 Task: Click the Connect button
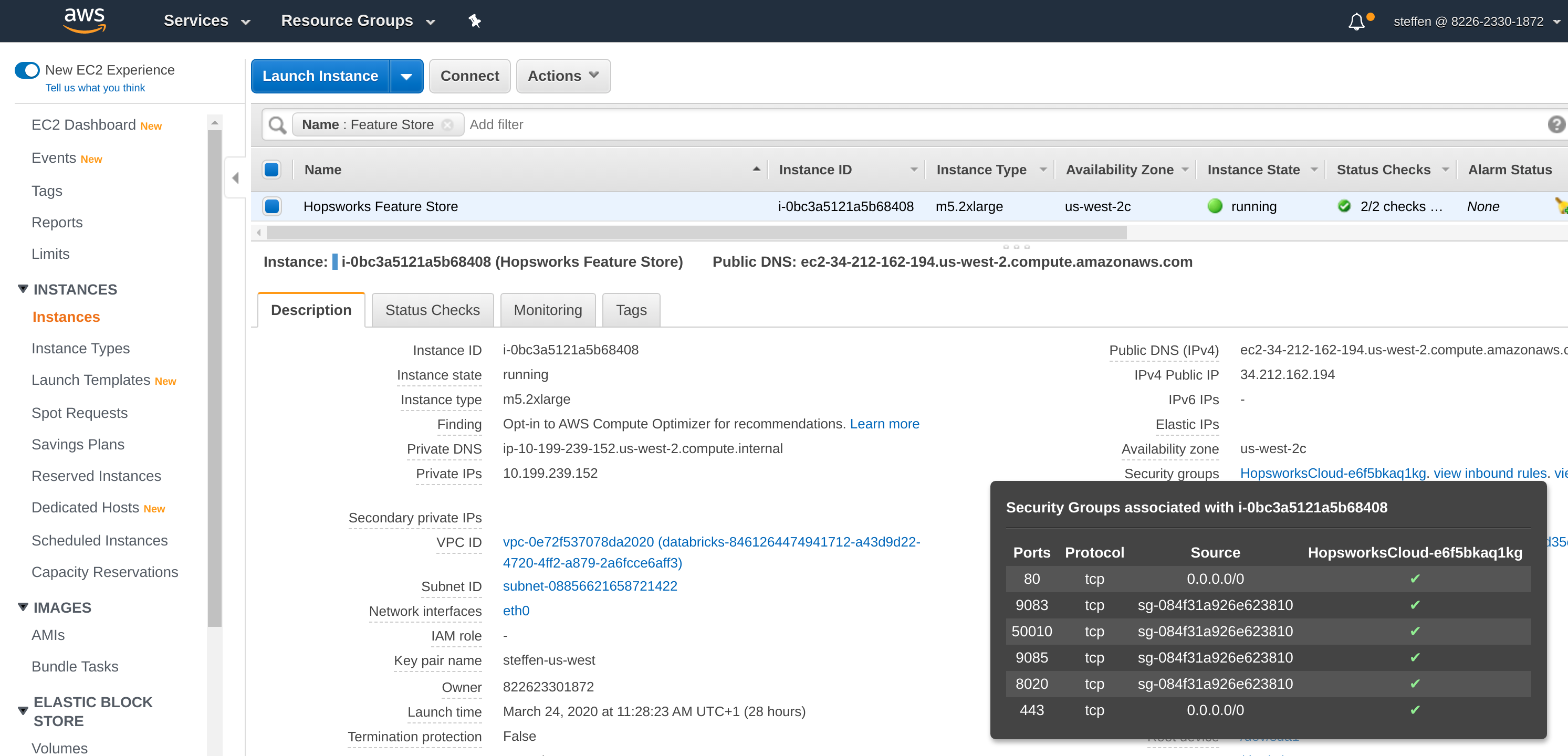(469, 75)
